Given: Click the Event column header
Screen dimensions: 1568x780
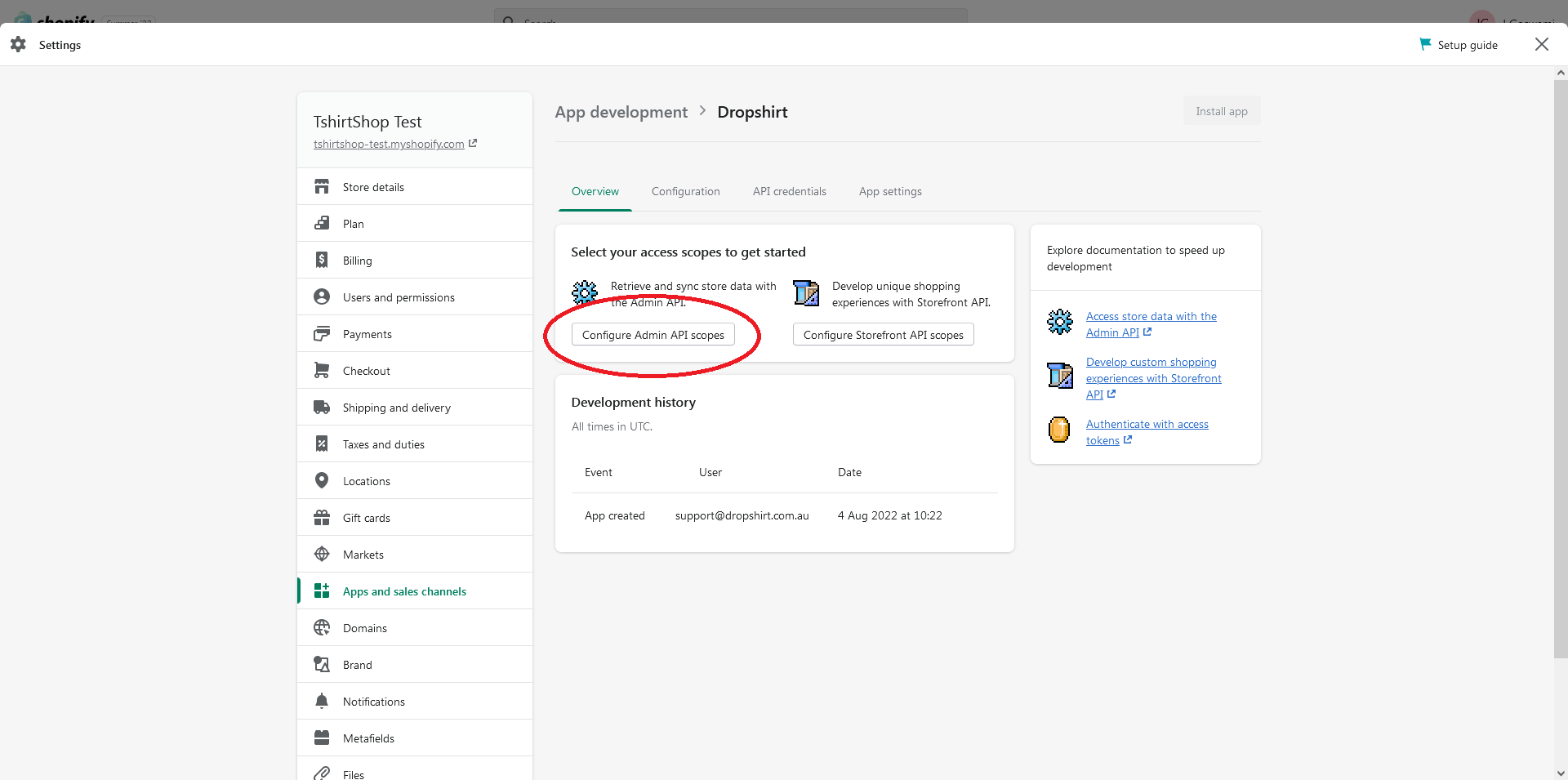Looking at the screenshot, I should [x=599, y=473].
